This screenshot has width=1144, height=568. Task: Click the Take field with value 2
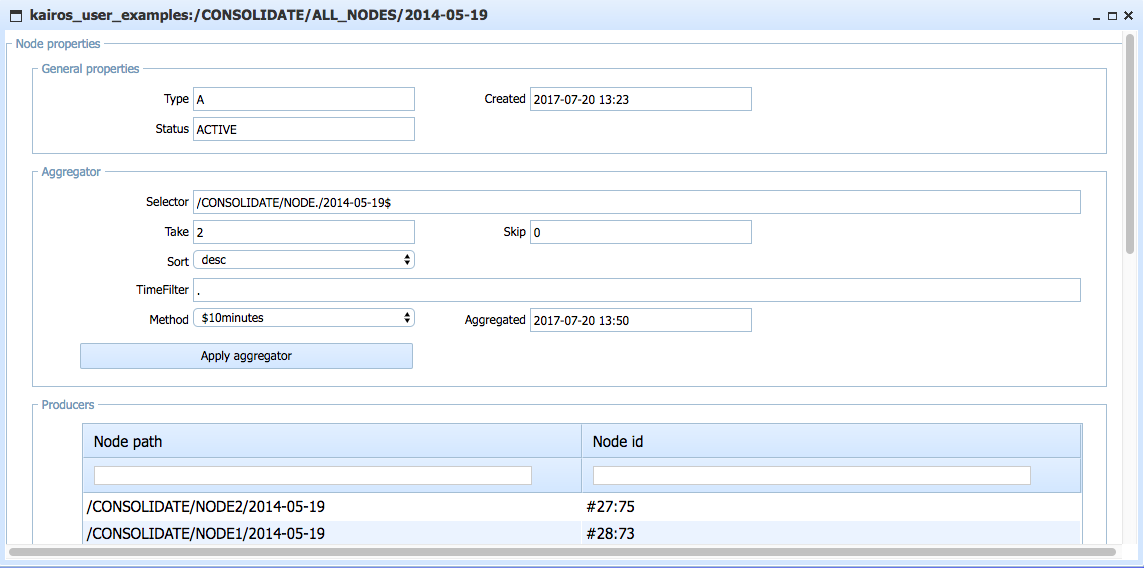[304, 232]
